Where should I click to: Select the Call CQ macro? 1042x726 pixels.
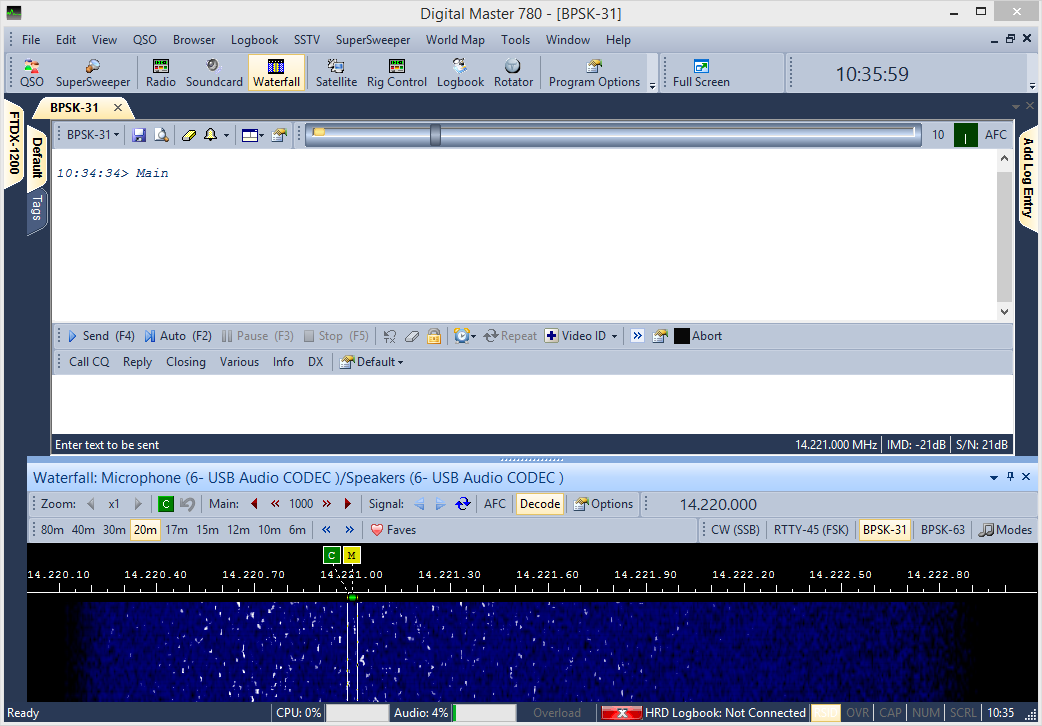click(x=89, y=362)
